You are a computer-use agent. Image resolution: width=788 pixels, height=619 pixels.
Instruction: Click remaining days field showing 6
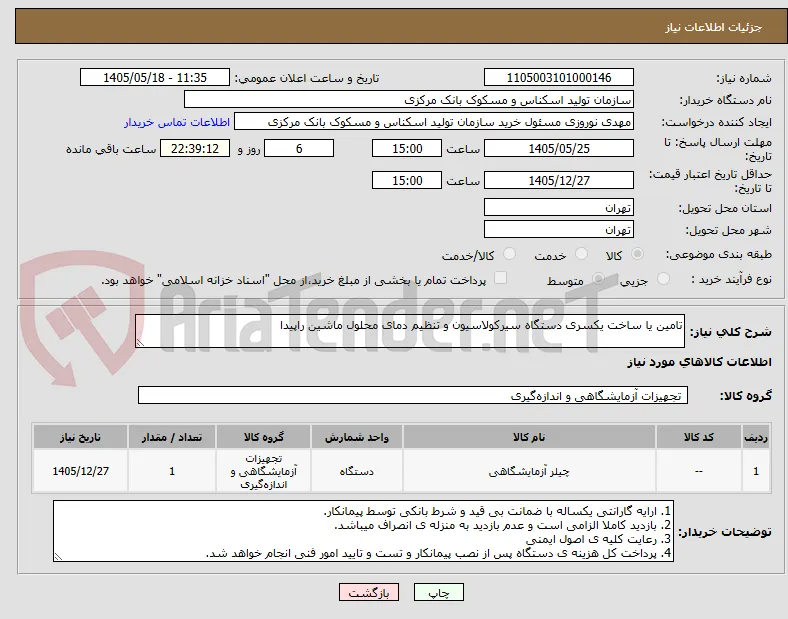(x=299, y=149)
